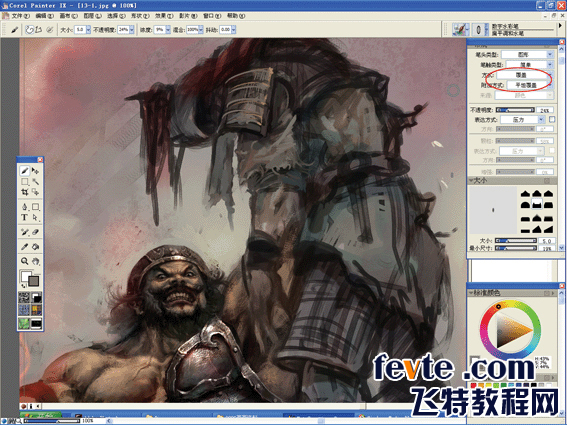Choose the Rectangular Shape tool
The image size is (567, 425).
click(x=35, y=207)
